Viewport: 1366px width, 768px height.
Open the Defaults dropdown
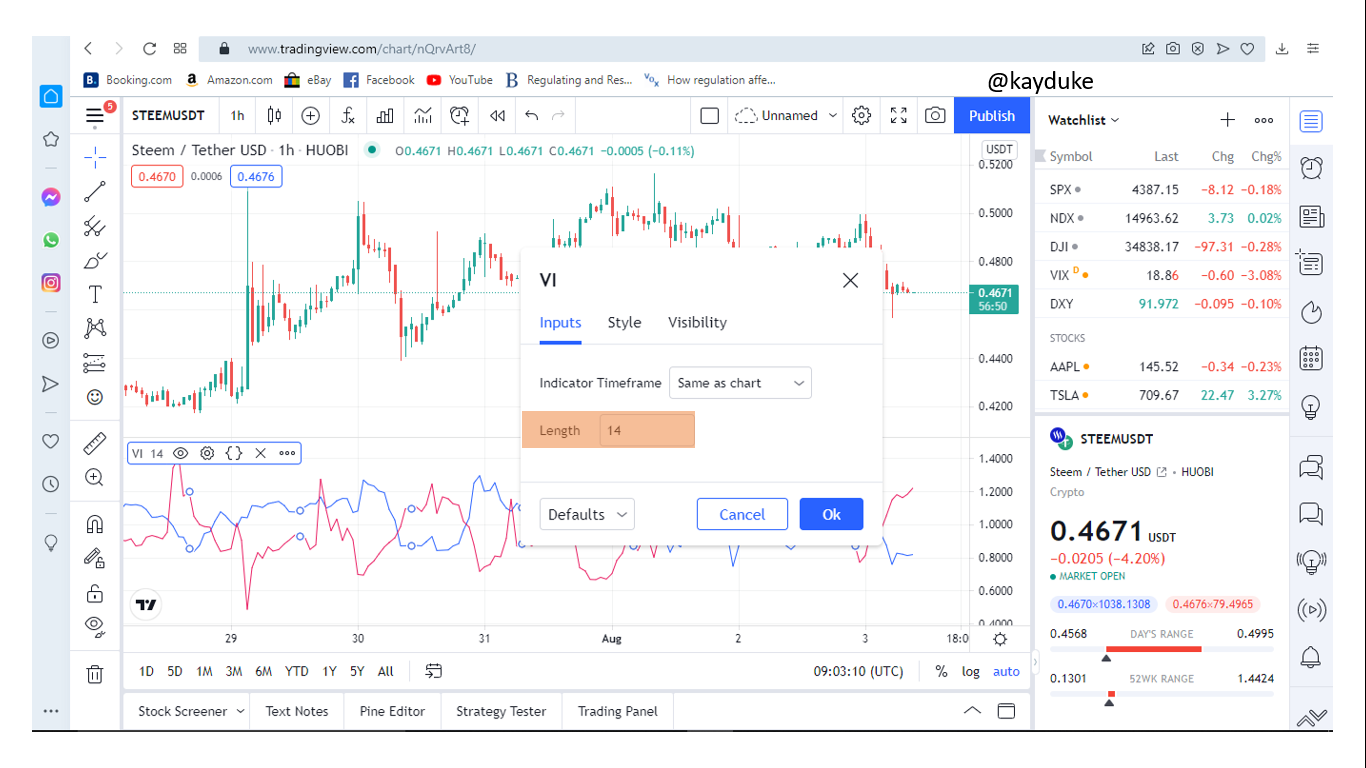587,514
